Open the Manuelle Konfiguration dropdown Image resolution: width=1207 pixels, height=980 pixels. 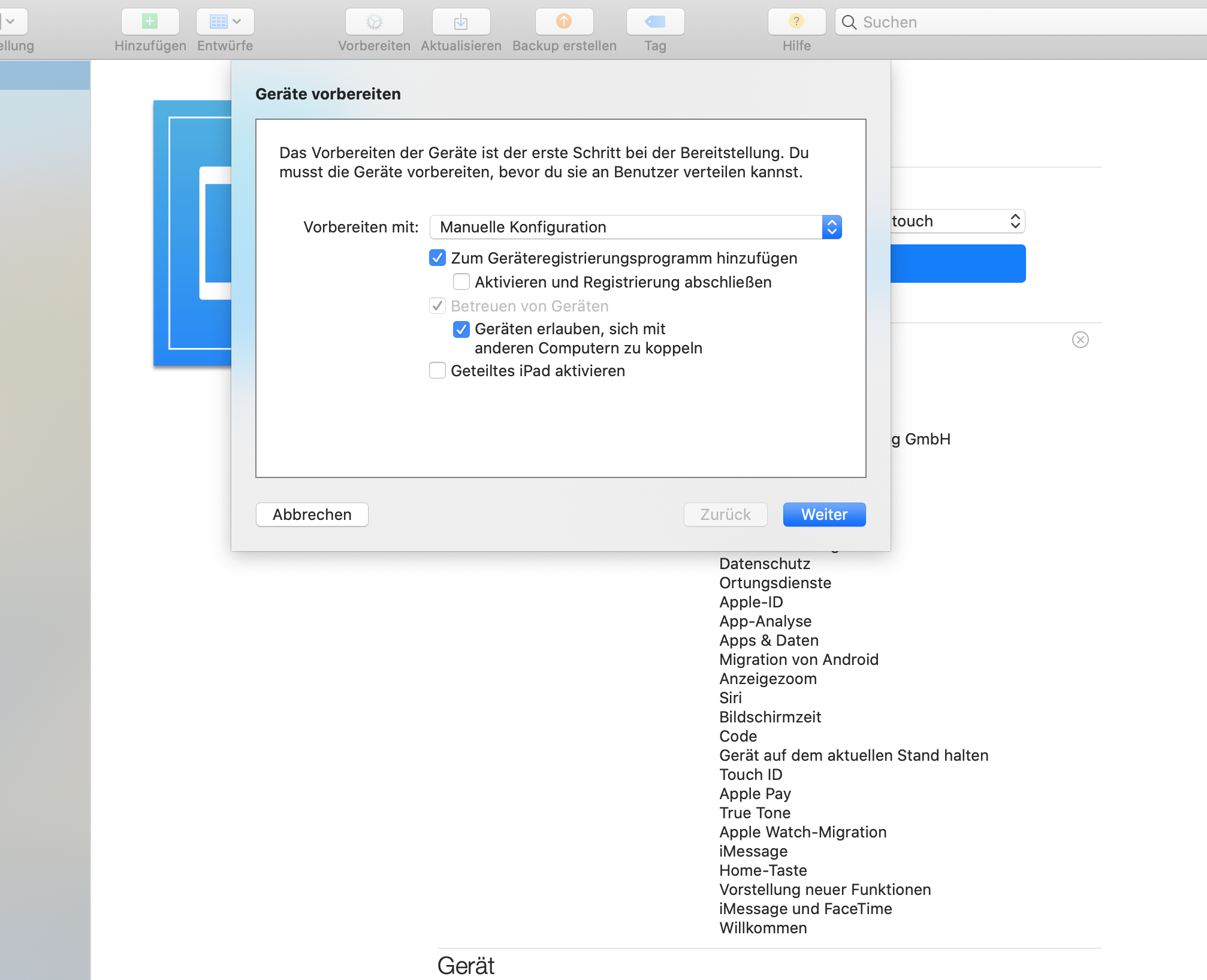[x=635, y=227]
